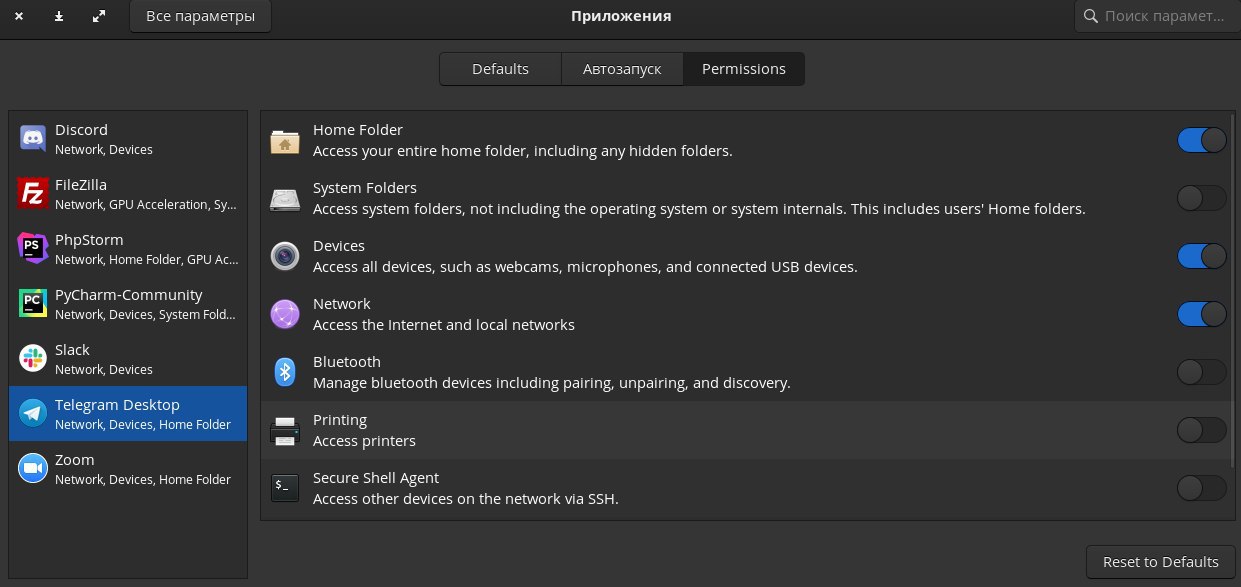Viewport: 1241px width, 587px height.
Task: Select the PyCharm-Community app icon
Action: [x=33, y=304]
